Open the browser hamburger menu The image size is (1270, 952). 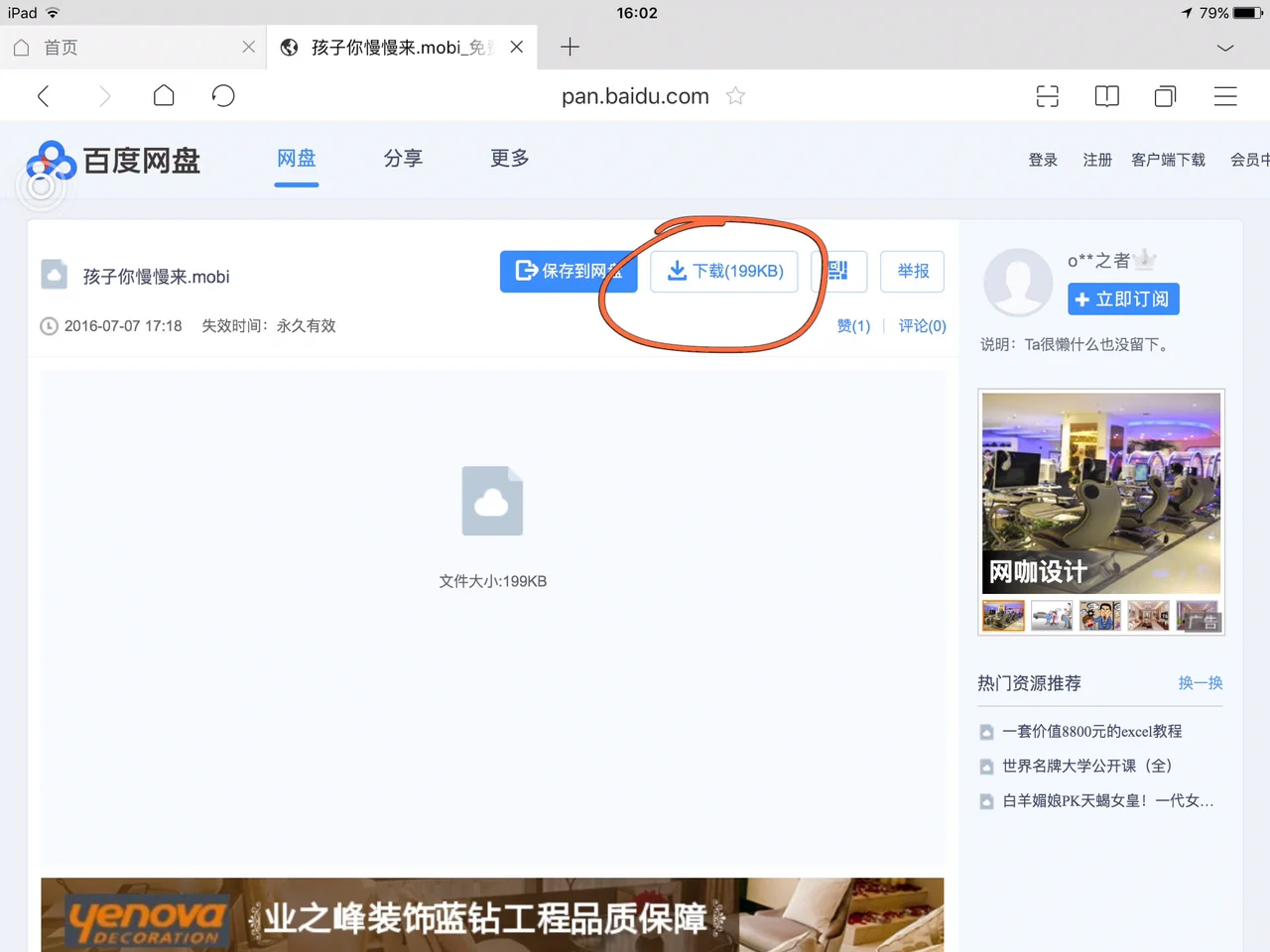[x=1225, y=96]
